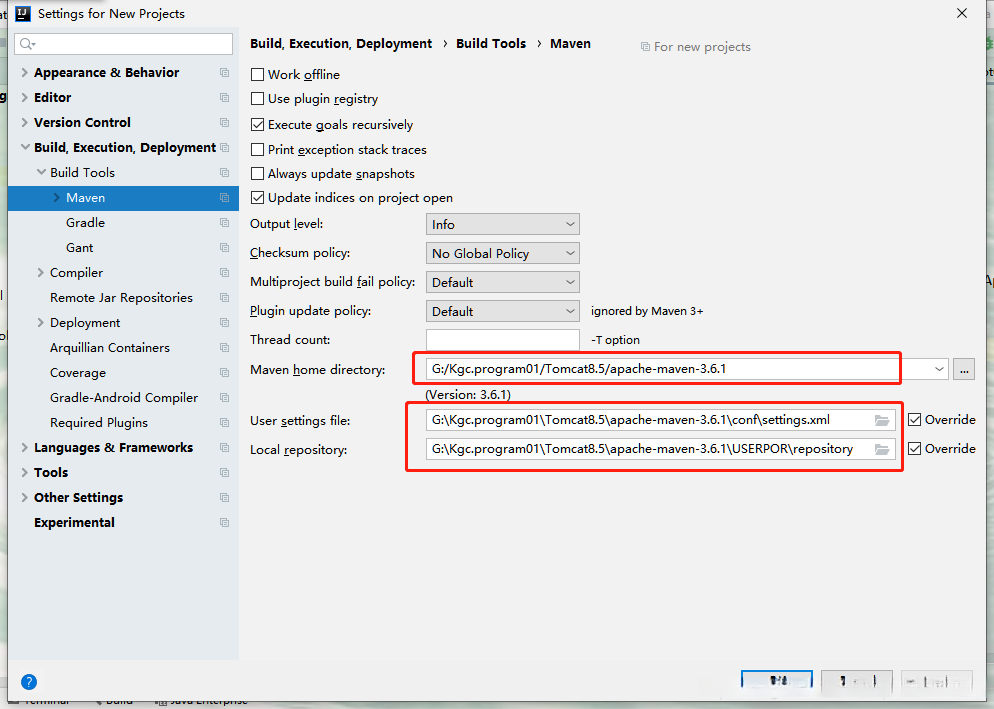The image size is (994, 709).
Task: Click project-level icon beside Other Settings
Action: (x=224, y=498)
